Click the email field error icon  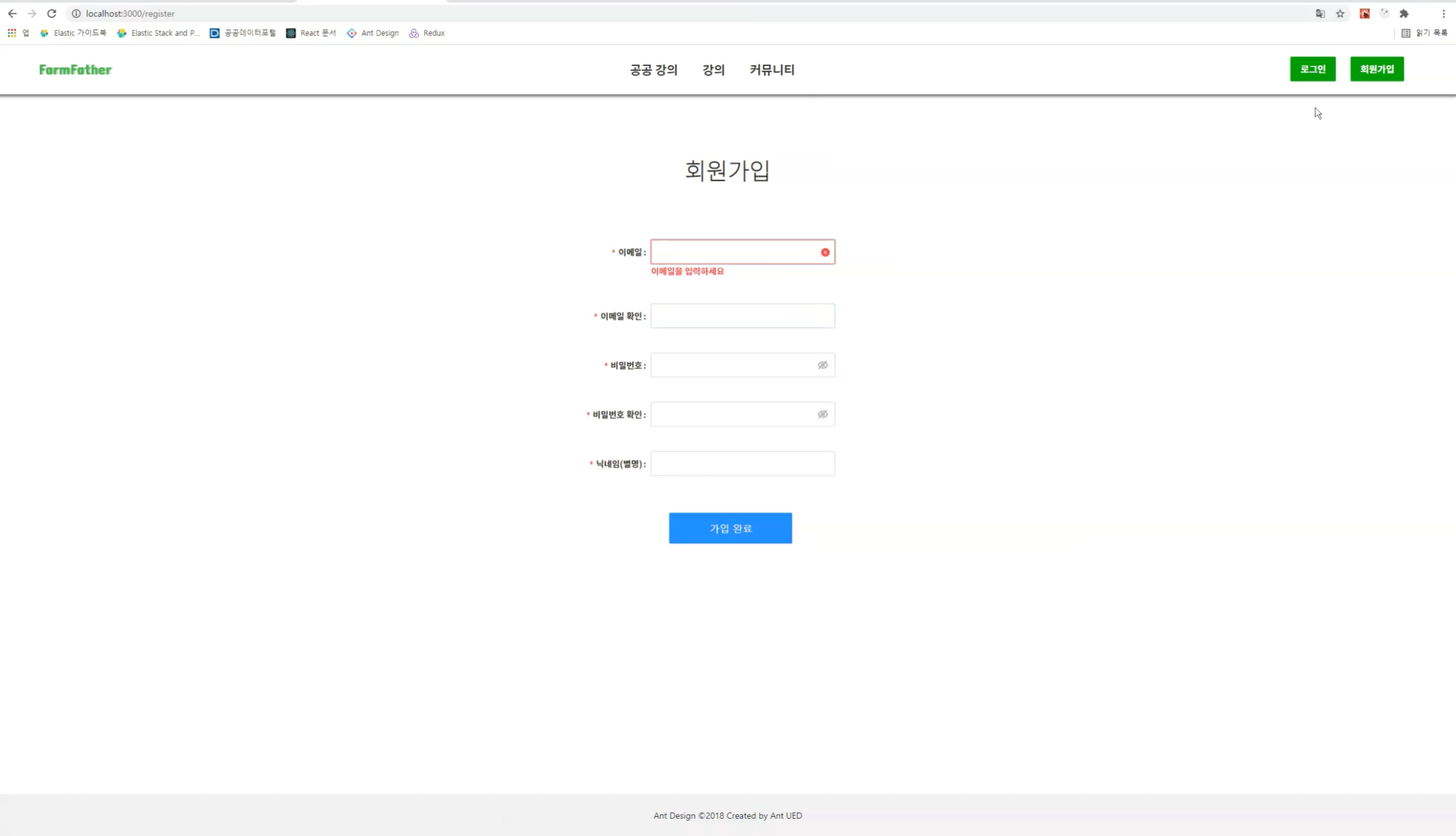pyautogui.click(x=825, y=252)
